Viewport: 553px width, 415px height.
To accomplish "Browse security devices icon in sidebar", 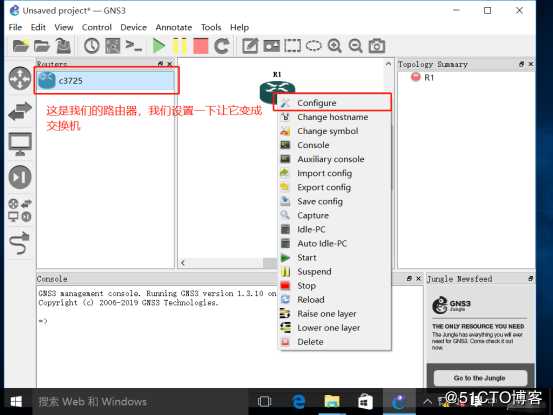I will click(x=20, y=177).
